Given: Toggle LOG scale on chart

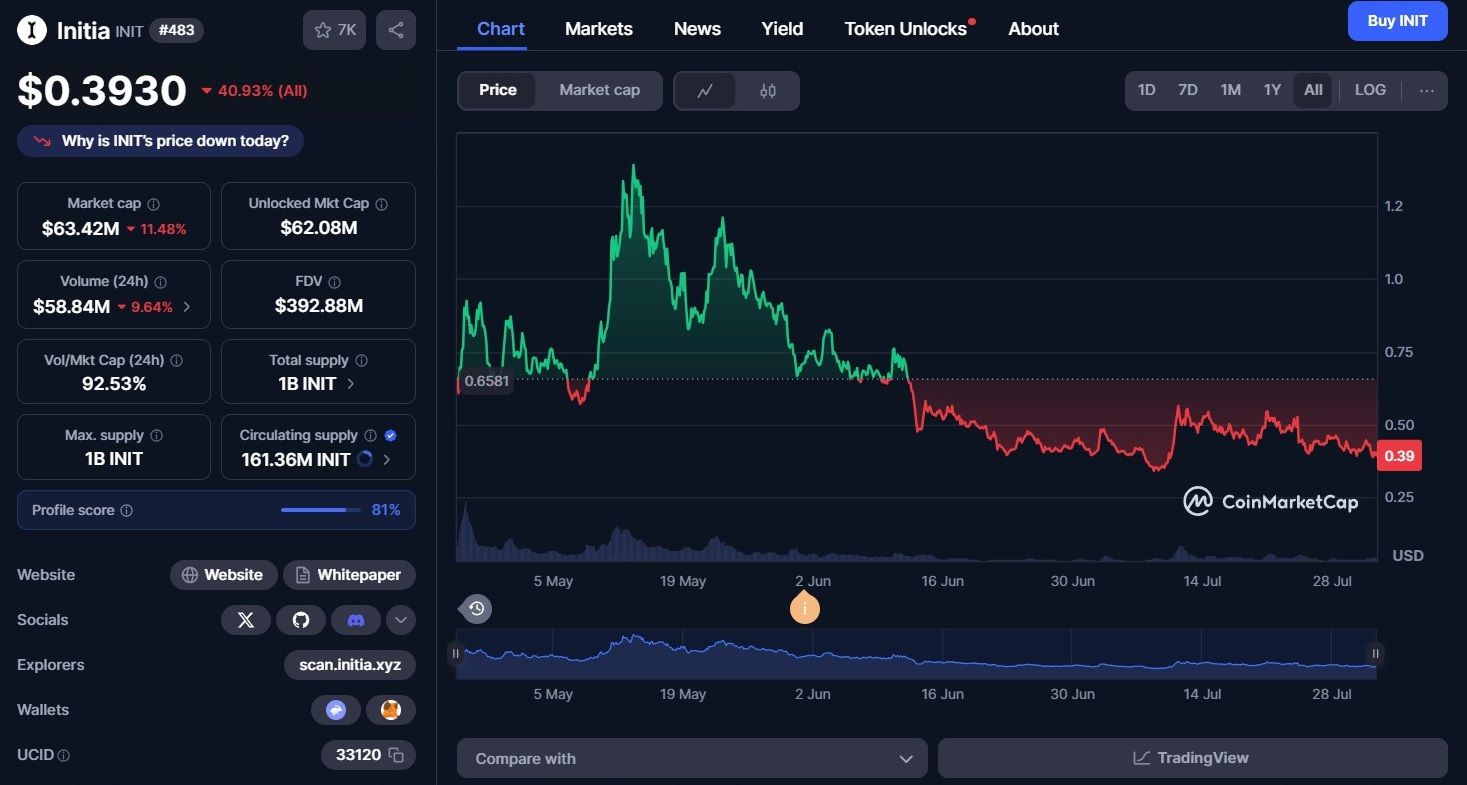Looking at the screenshot, I should (1370, 90).
